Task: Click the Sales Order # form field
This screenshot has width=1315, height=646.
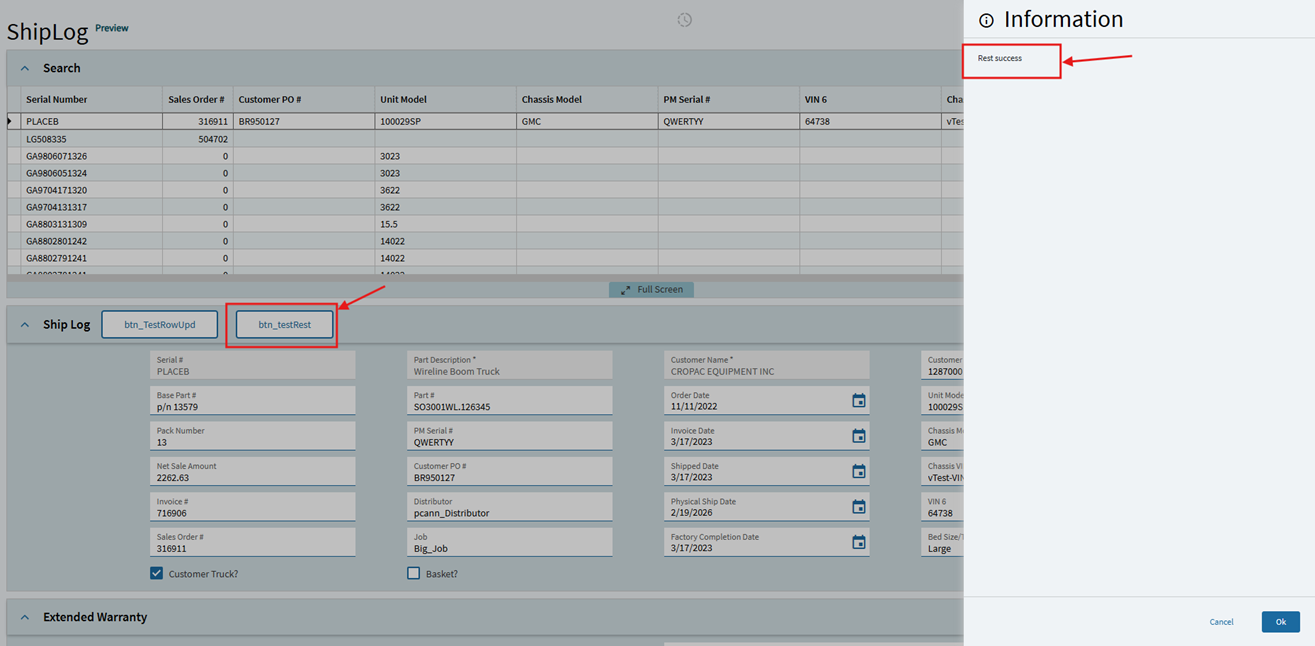Action: [252, 542]
